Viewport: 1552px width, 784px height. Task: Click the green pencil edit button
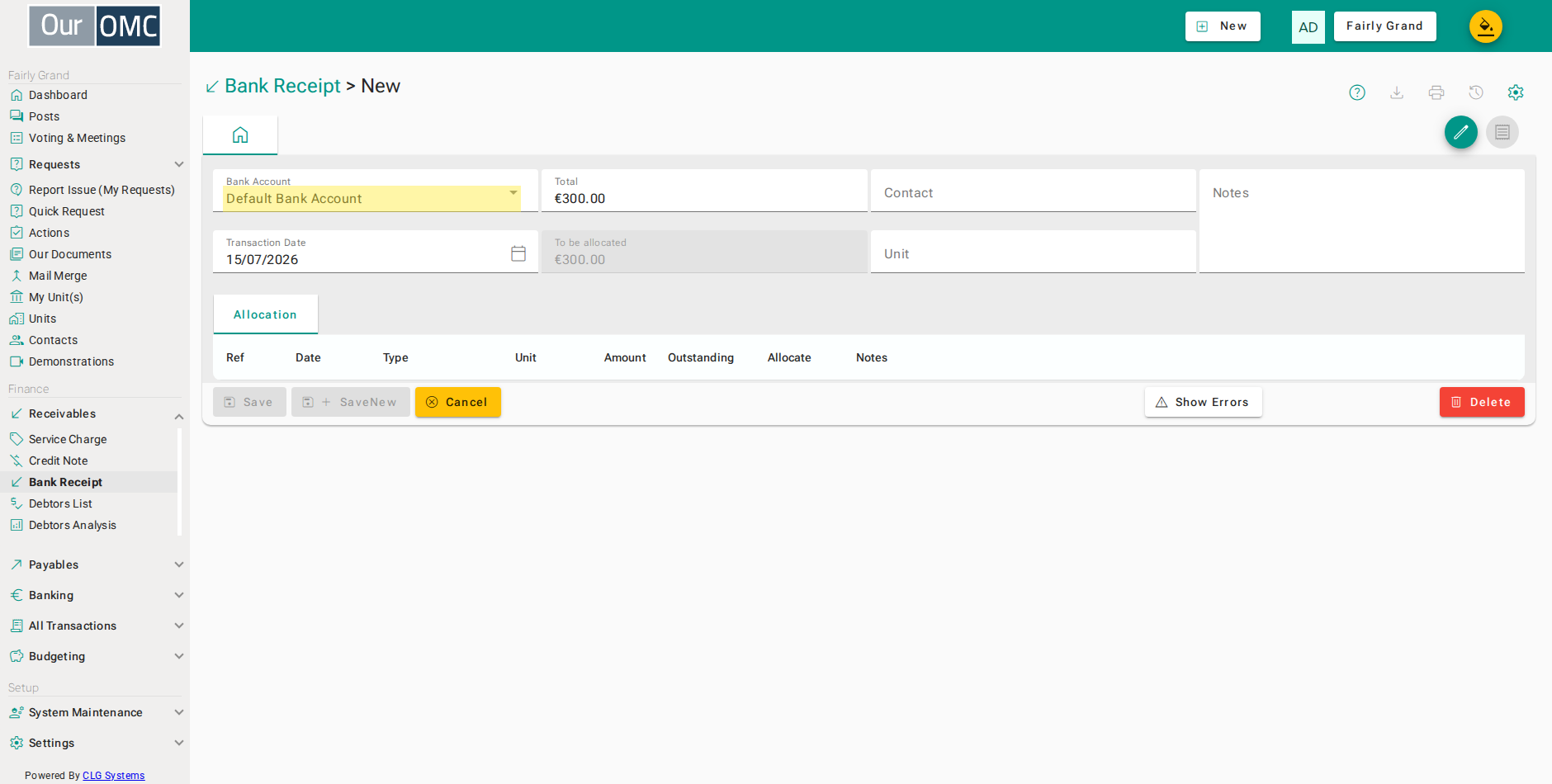coord(1461,132)
